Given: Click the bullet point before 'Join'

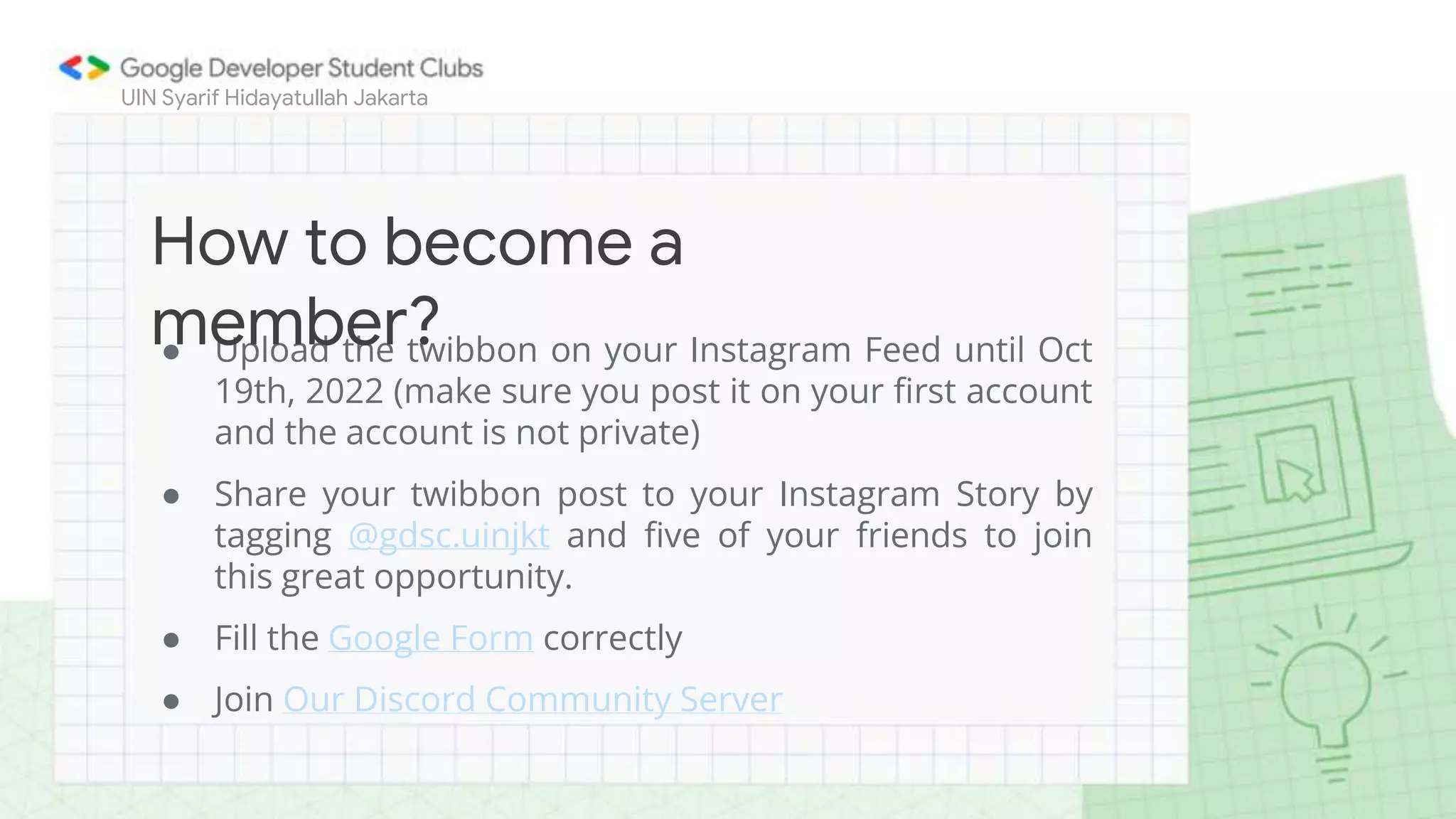Looking at the screenshot, I should (x=171, y=702).
